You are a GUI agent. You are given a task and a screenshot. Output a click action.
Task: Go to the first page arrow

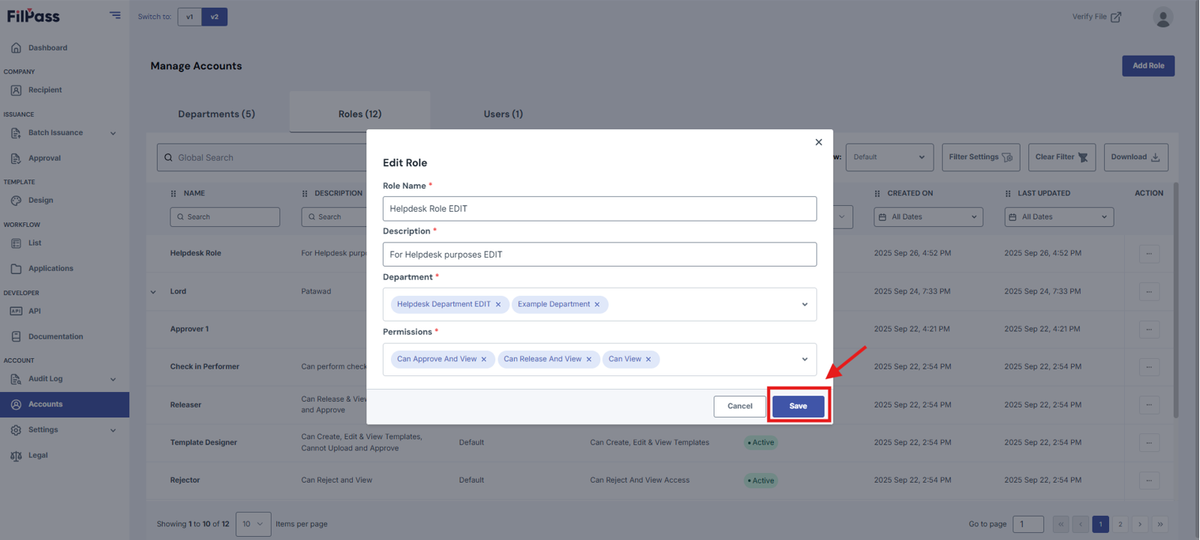click(1062, 524)
